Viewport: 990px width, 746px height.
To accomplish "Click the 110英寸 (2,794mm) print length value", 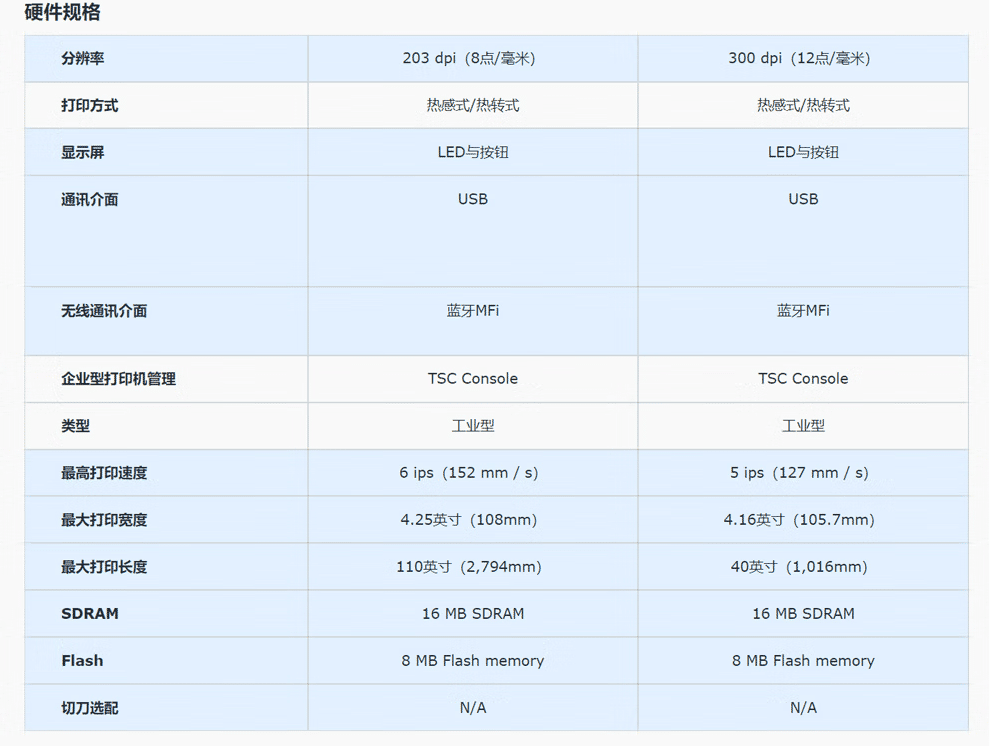I will tap(472, 567).
